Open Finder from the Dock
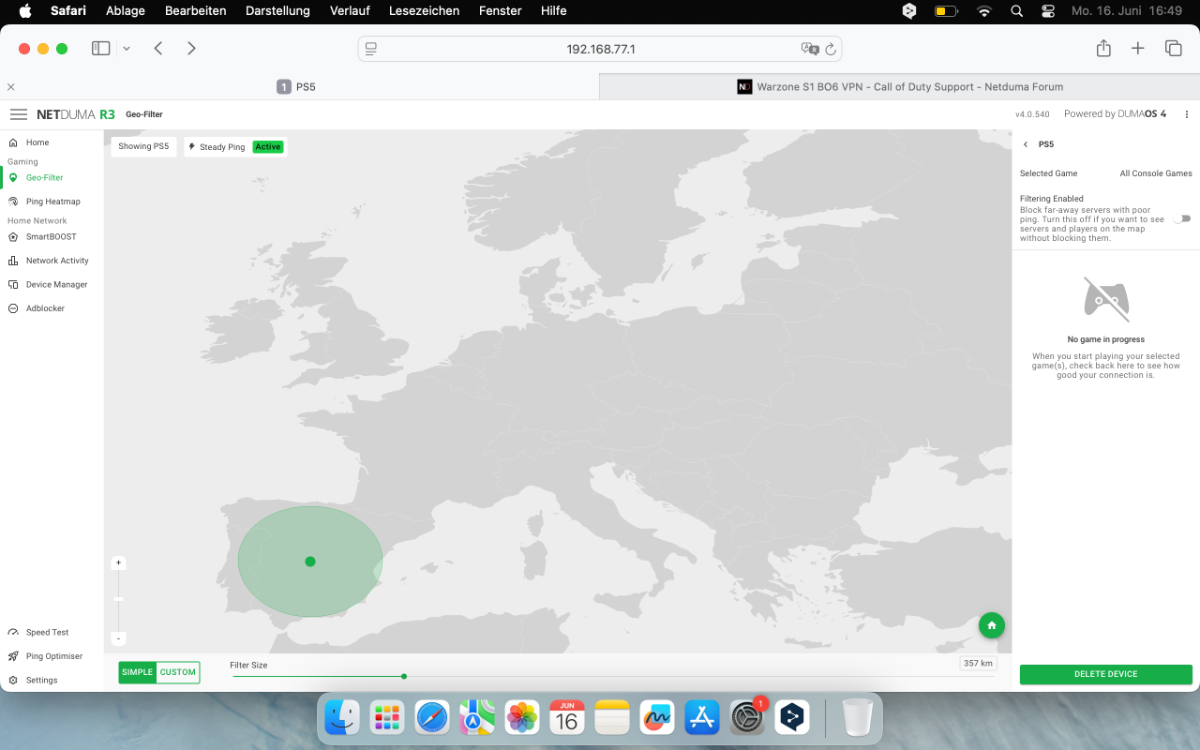Image resolution: width=1200 pixels, height=750 pixels. click(343, 717)
